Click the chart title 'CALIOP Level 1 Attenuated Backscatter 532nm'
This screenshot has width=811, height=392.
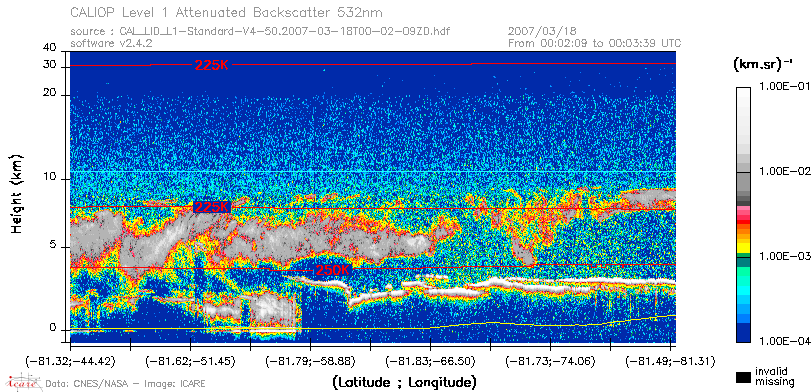point(227,12)
